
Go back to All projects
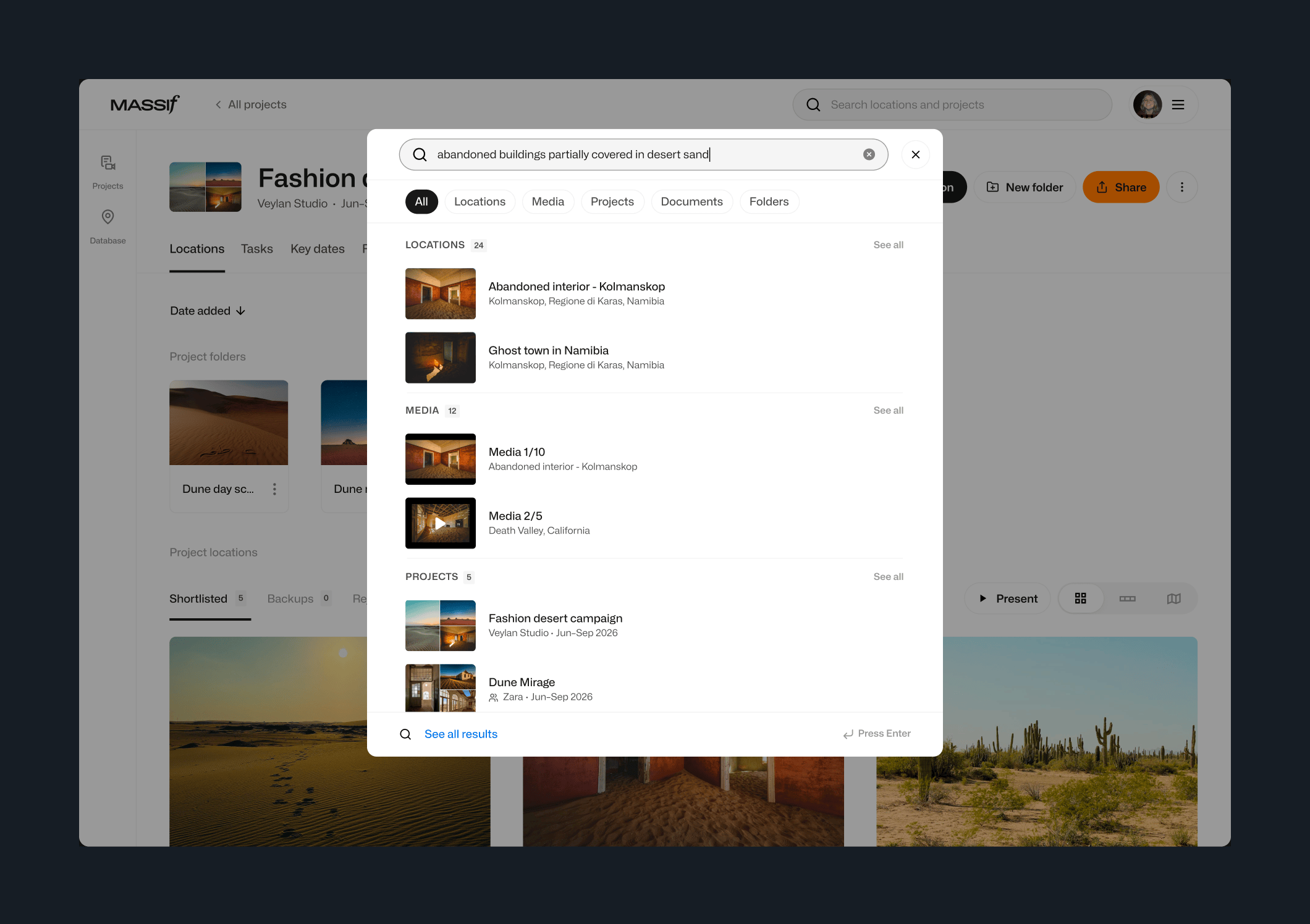point(251,104)
